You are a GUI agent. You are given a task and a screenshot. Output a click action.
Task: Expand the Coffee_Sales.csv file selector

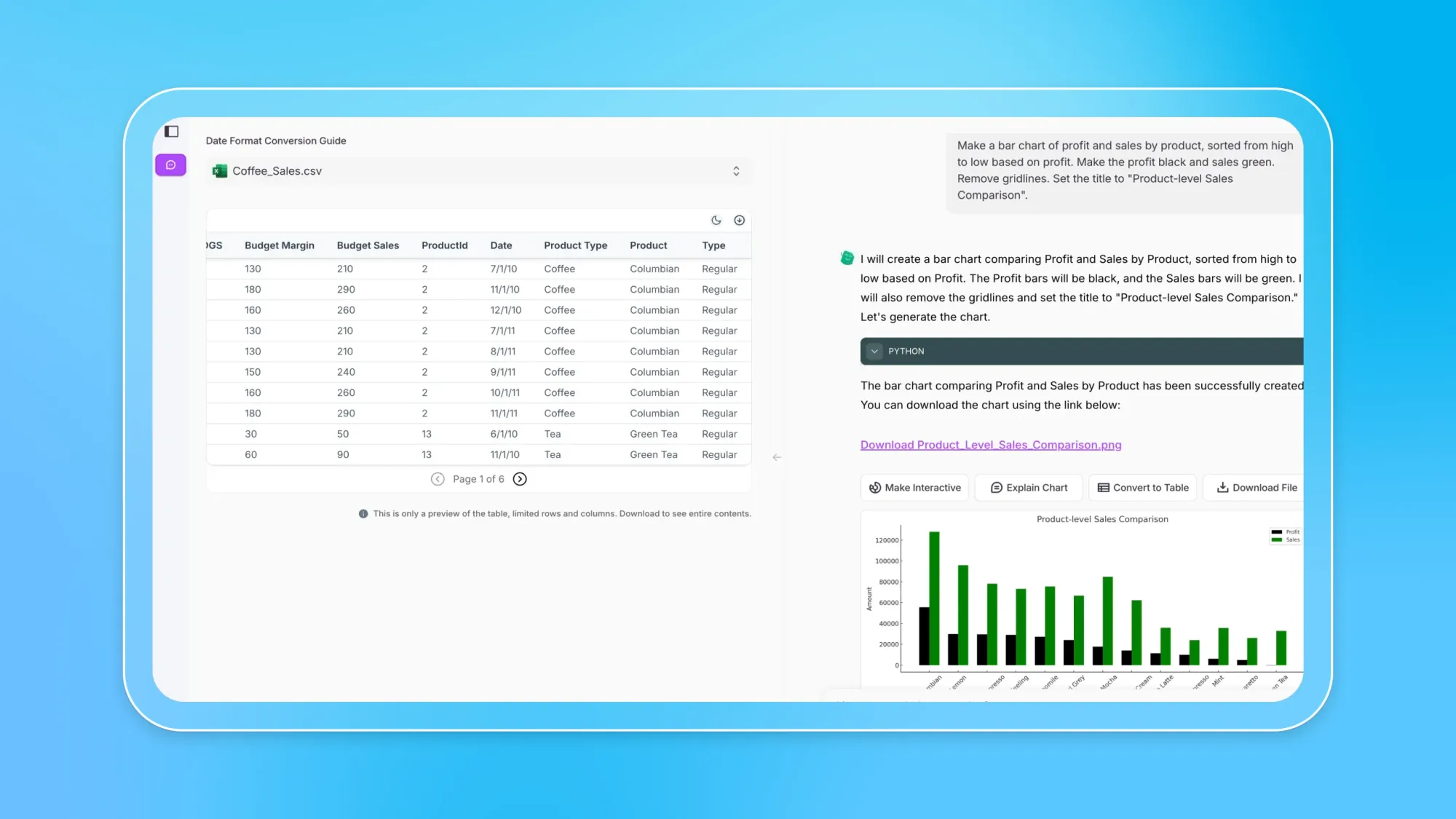[x=737, y=170]
